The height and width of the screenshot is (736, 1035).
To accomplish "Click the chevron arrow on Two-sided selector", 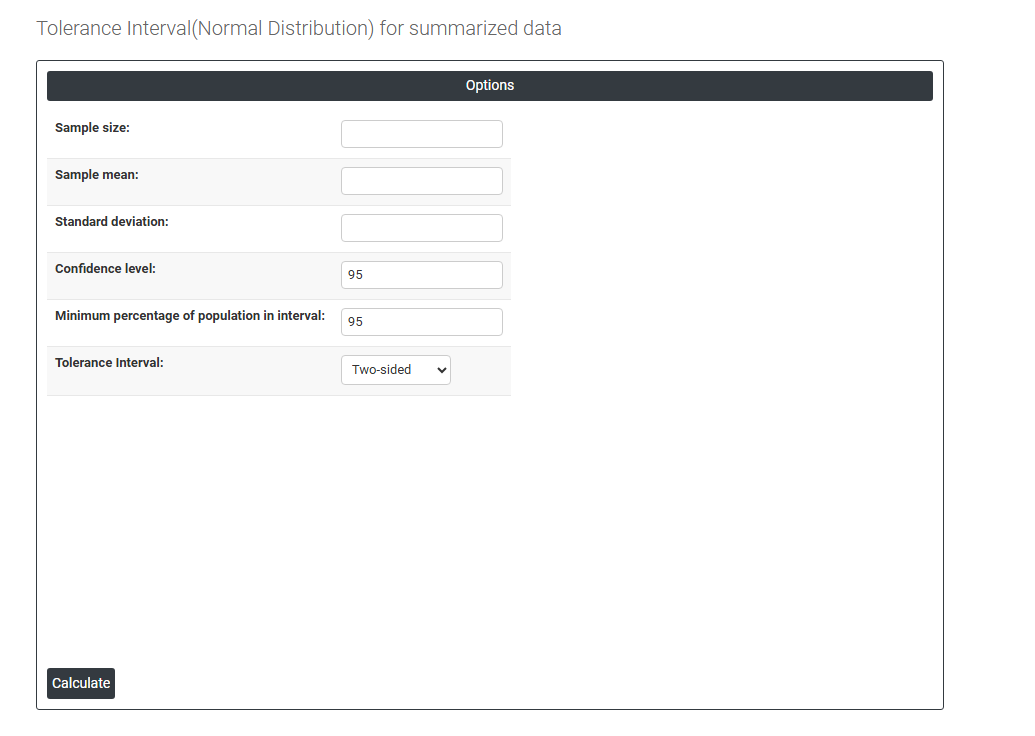I will [439, 370].
